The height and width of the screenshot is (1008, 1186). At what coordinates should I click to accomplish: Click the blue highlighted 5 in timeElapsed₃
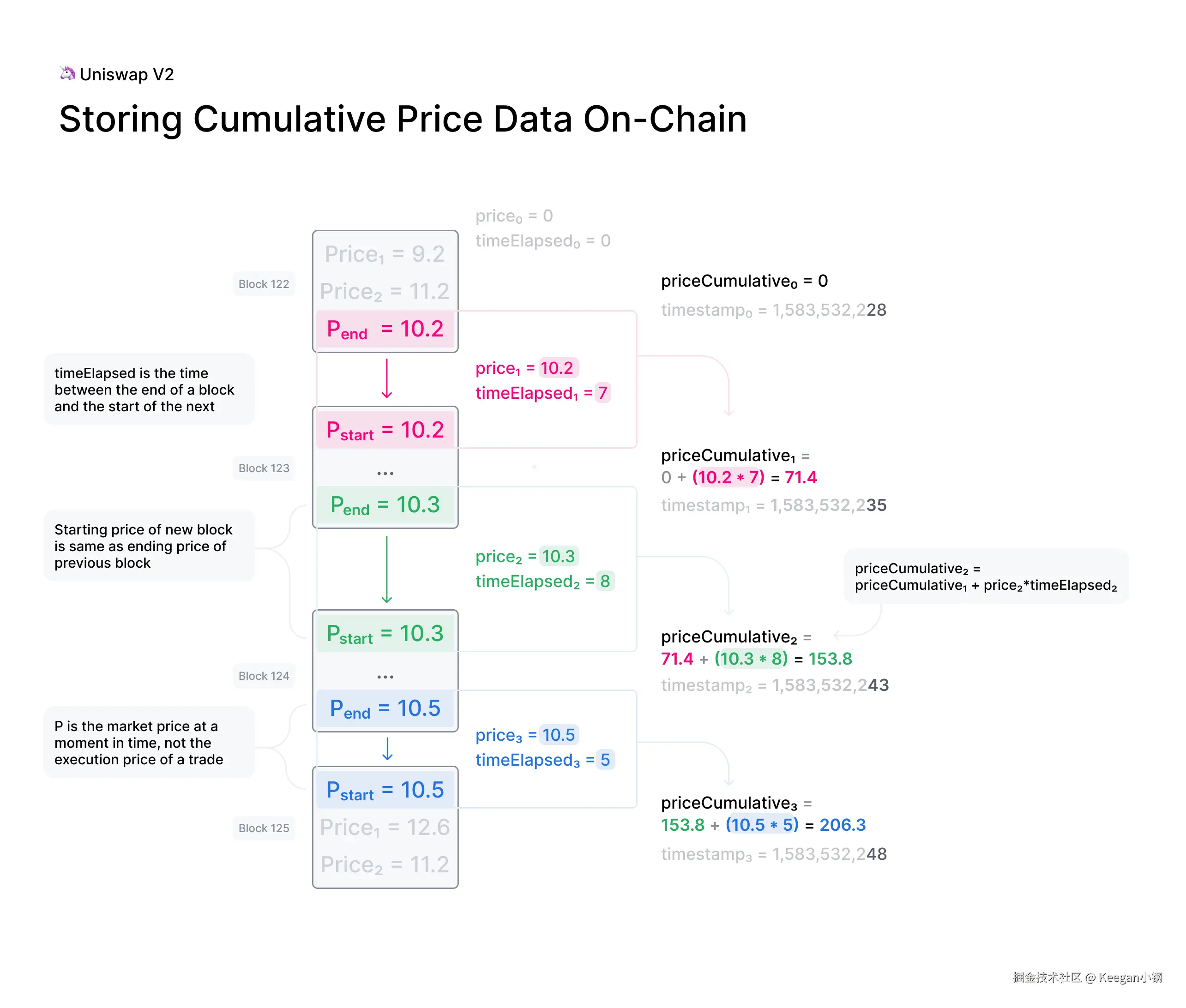605,760
